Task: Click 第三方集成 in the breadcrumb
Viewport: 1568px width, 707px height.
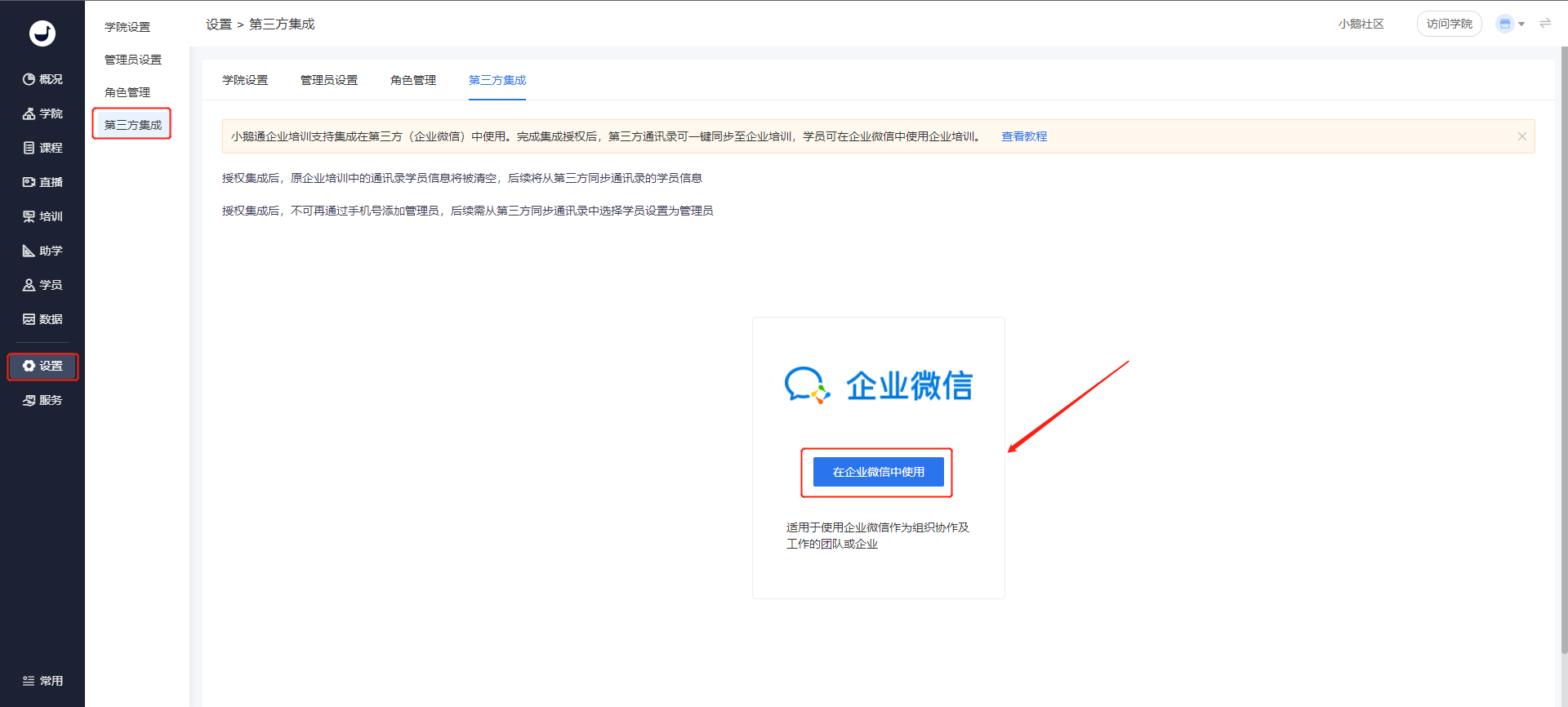Action: point(282,24)
